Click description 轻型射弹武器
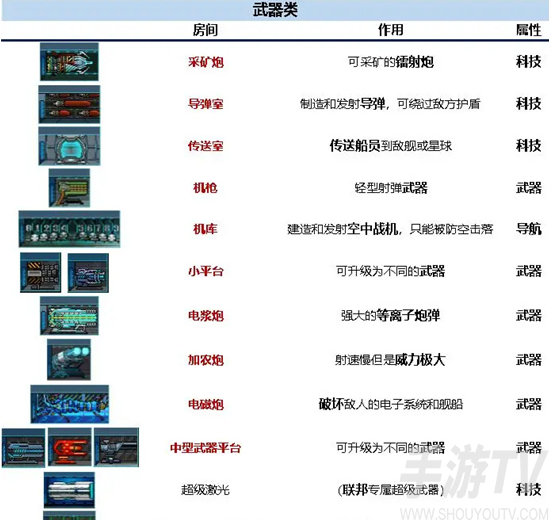 (391, 188)
